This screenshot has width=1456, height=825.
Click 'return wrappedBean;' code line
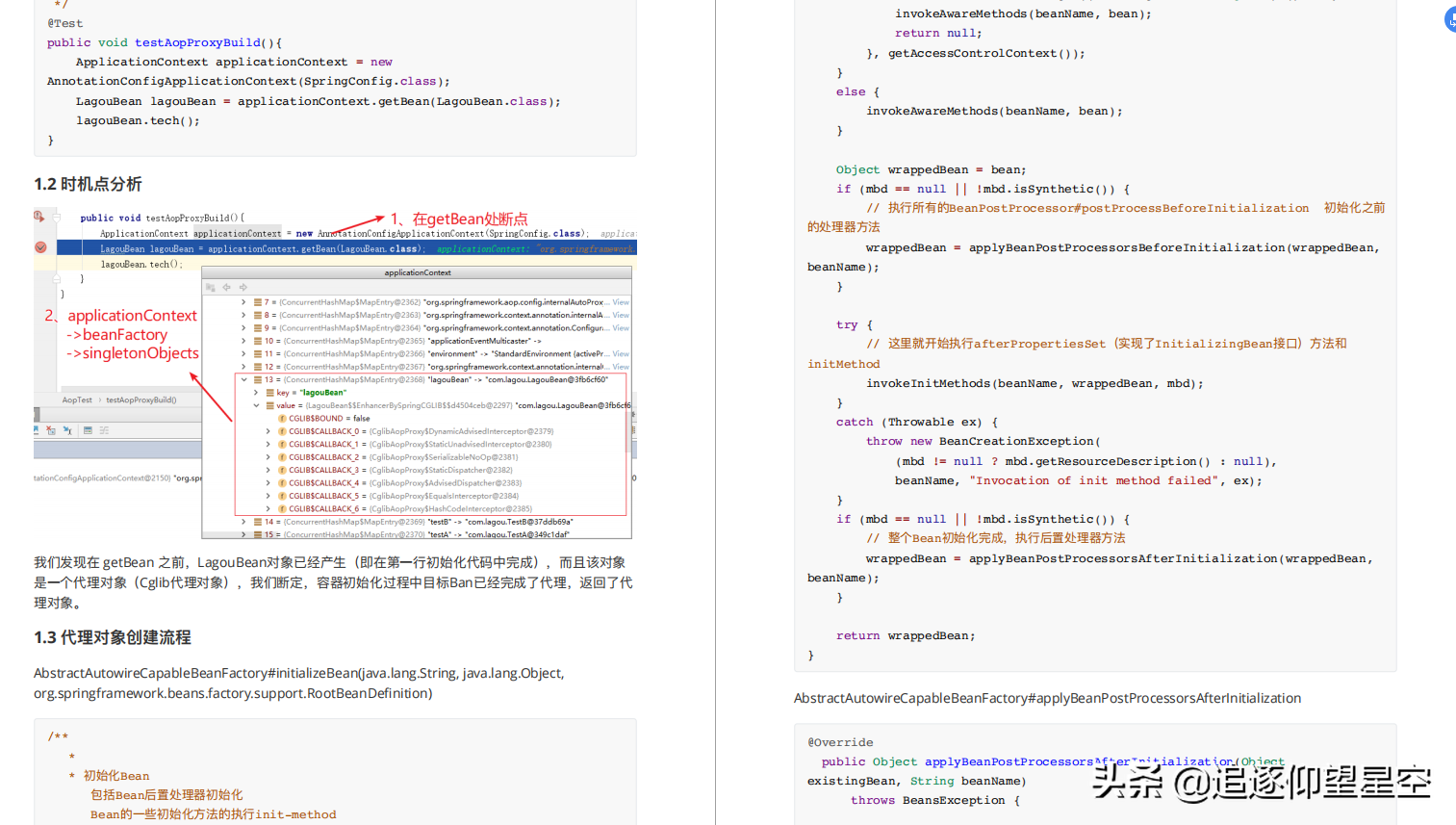click(906, 635)
